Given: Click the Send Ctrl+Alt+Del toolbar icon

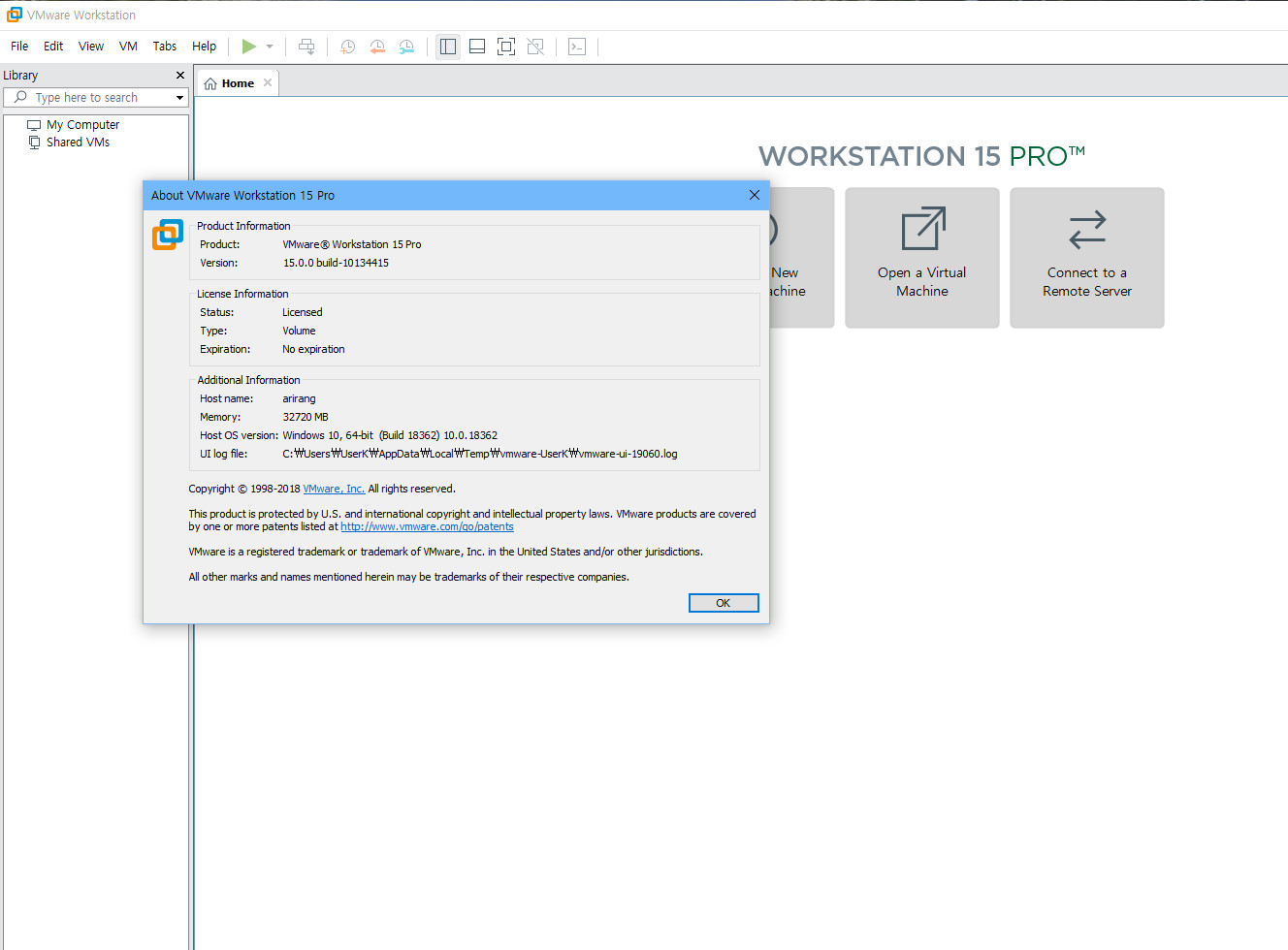Looking at the screenshot, I should [x=306, y=47].
